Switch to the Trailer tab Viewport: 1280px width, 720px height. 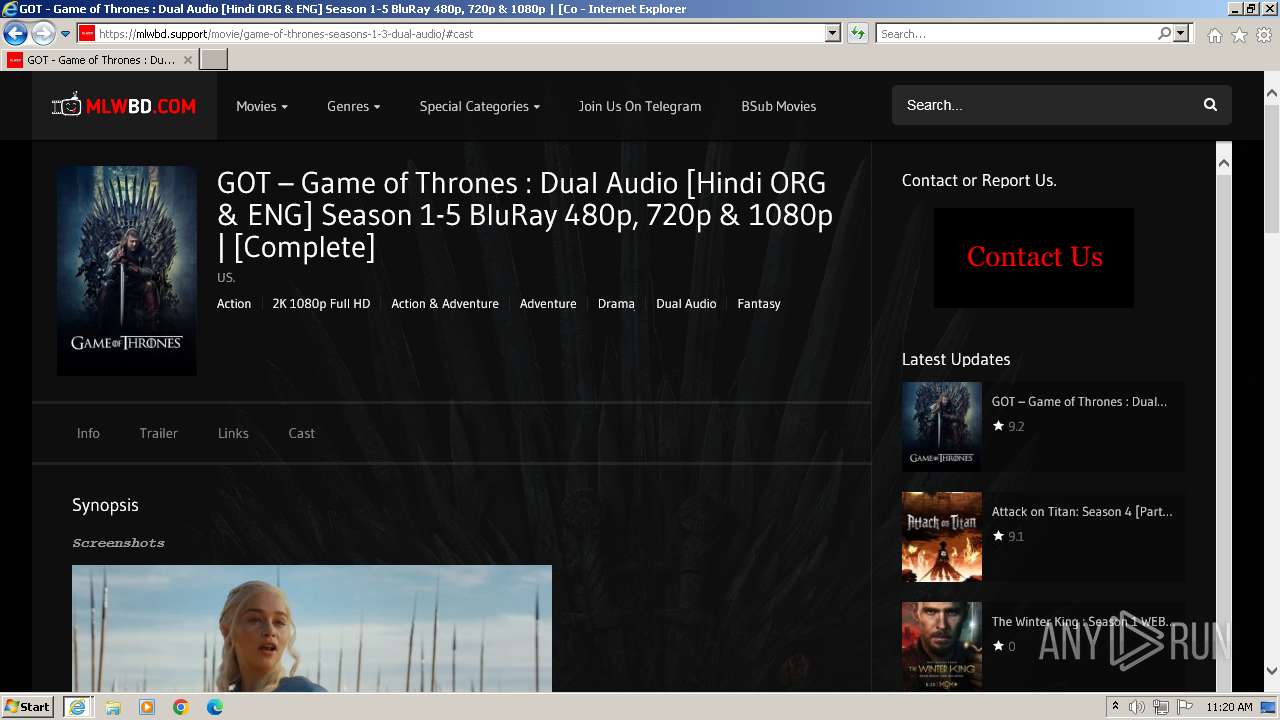tap(158, 433)
